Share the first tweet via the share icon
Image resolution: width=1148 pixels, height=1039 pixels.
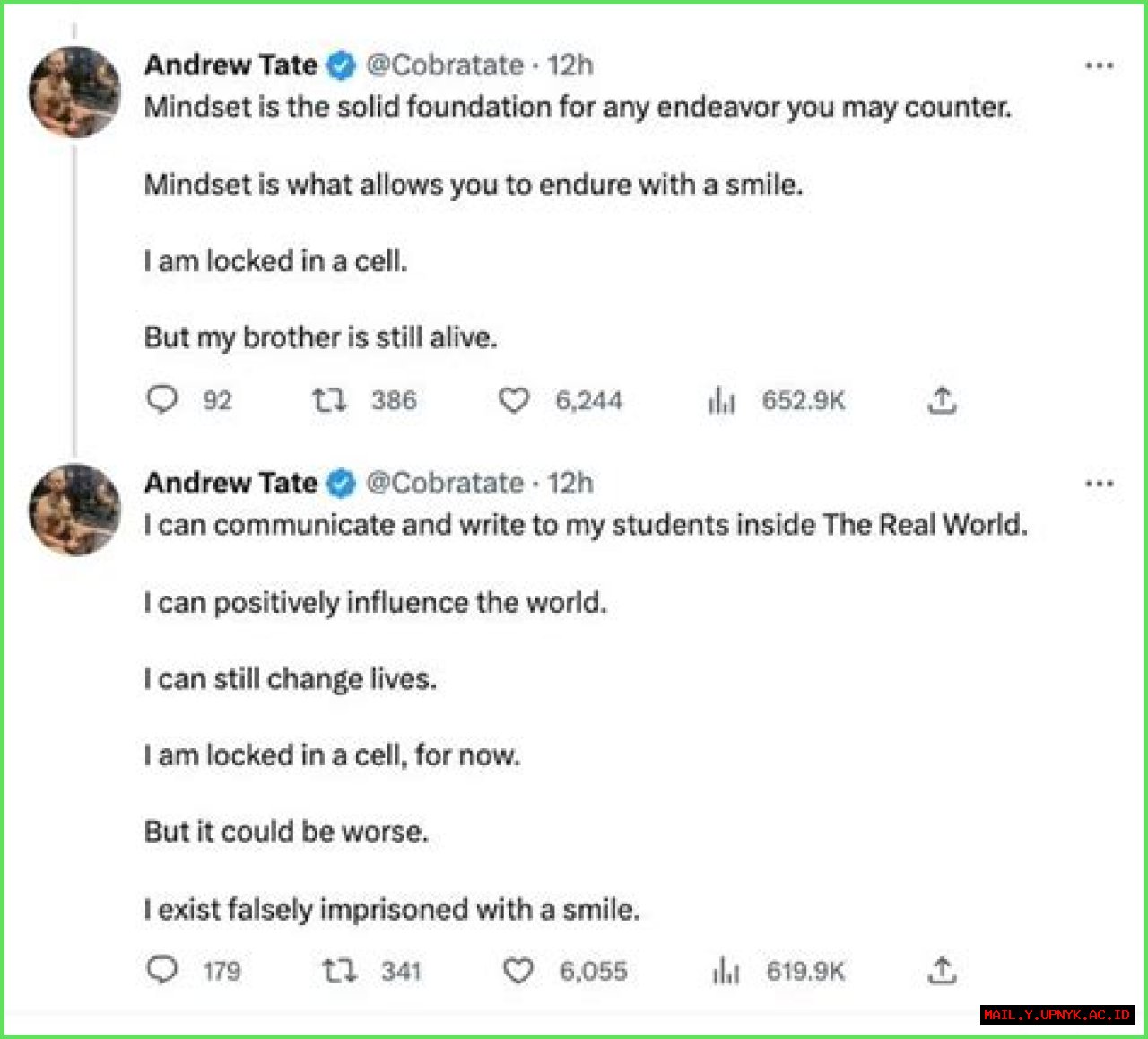click(x=941, y=401)
